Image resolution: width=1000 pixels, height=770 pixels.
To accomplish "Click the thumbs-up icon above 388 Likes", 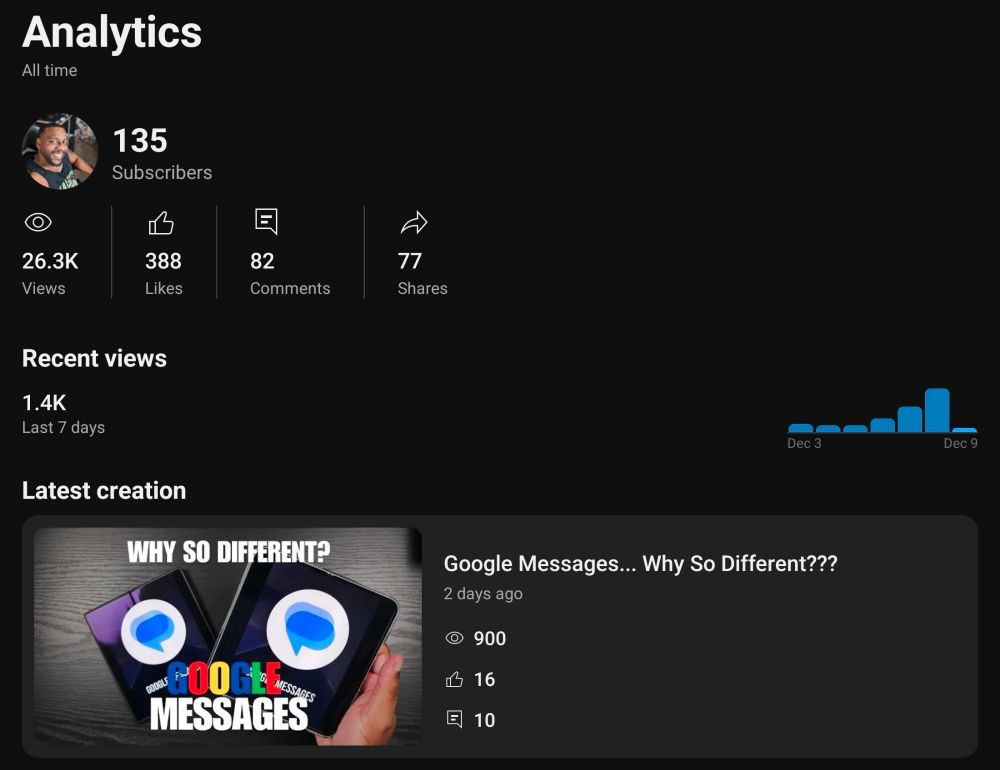I will tap(161, 223).
